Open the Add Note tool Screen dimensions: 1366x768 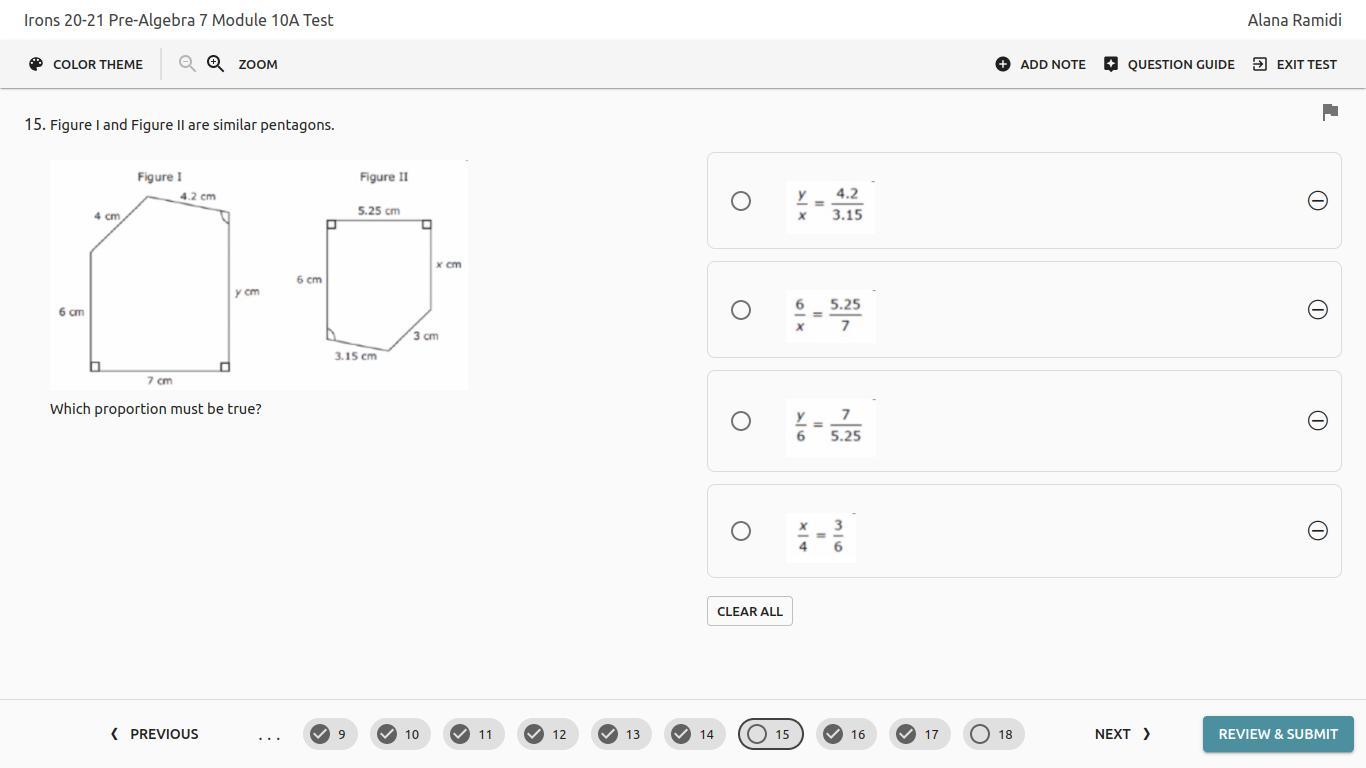1040,64
